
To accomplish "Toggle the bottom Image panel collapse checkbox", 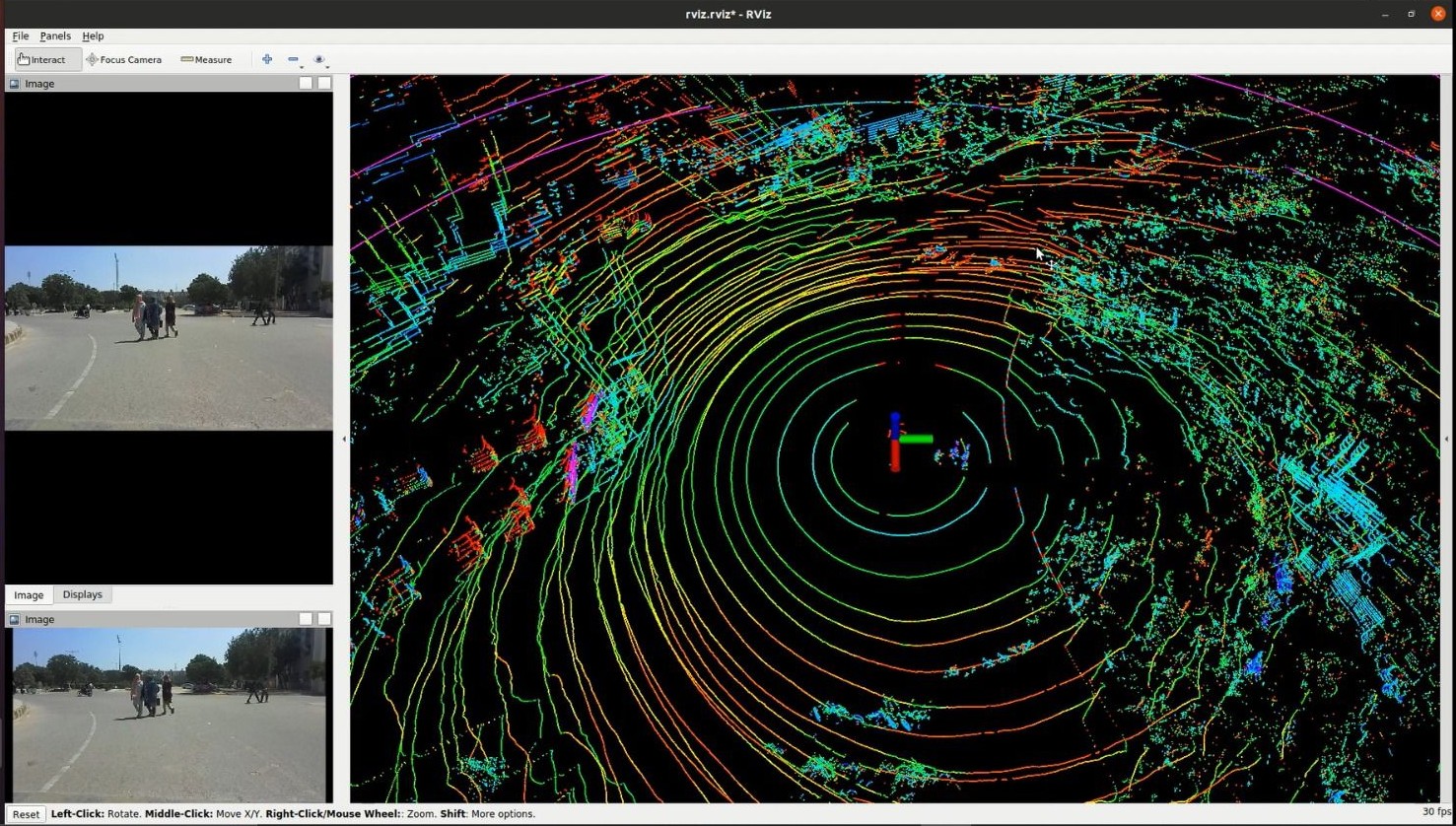I will [306, 618].
